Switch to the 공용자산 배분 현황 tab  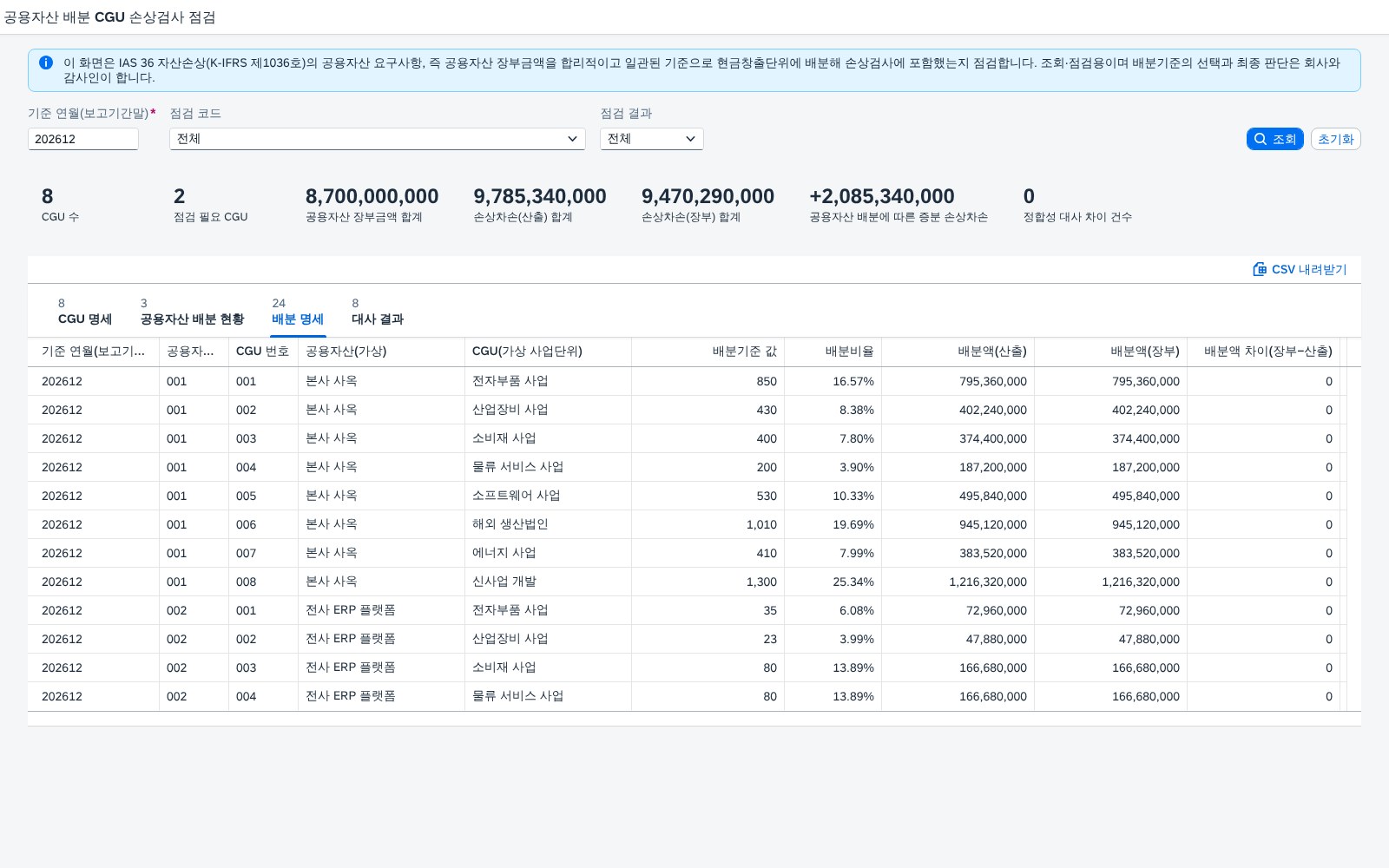coord(192,312)
